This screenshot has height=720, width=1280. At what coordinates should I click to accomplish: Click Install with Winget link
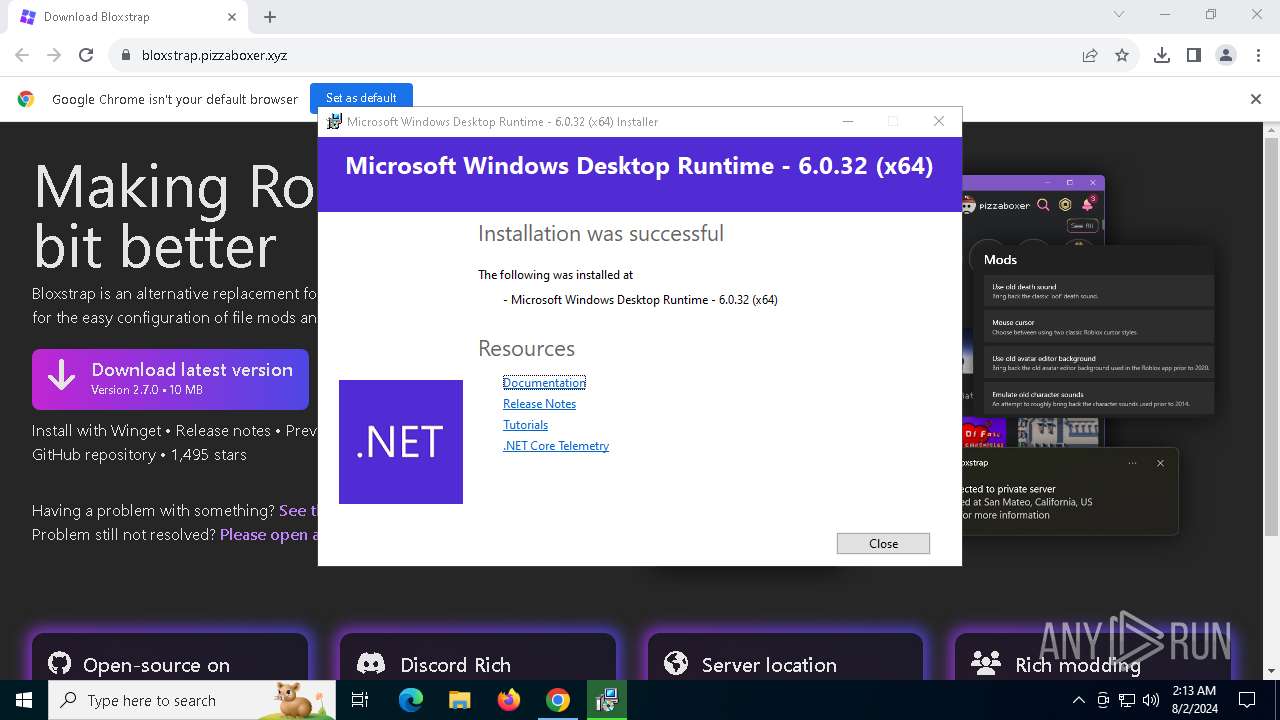click(x=97, y=431)
